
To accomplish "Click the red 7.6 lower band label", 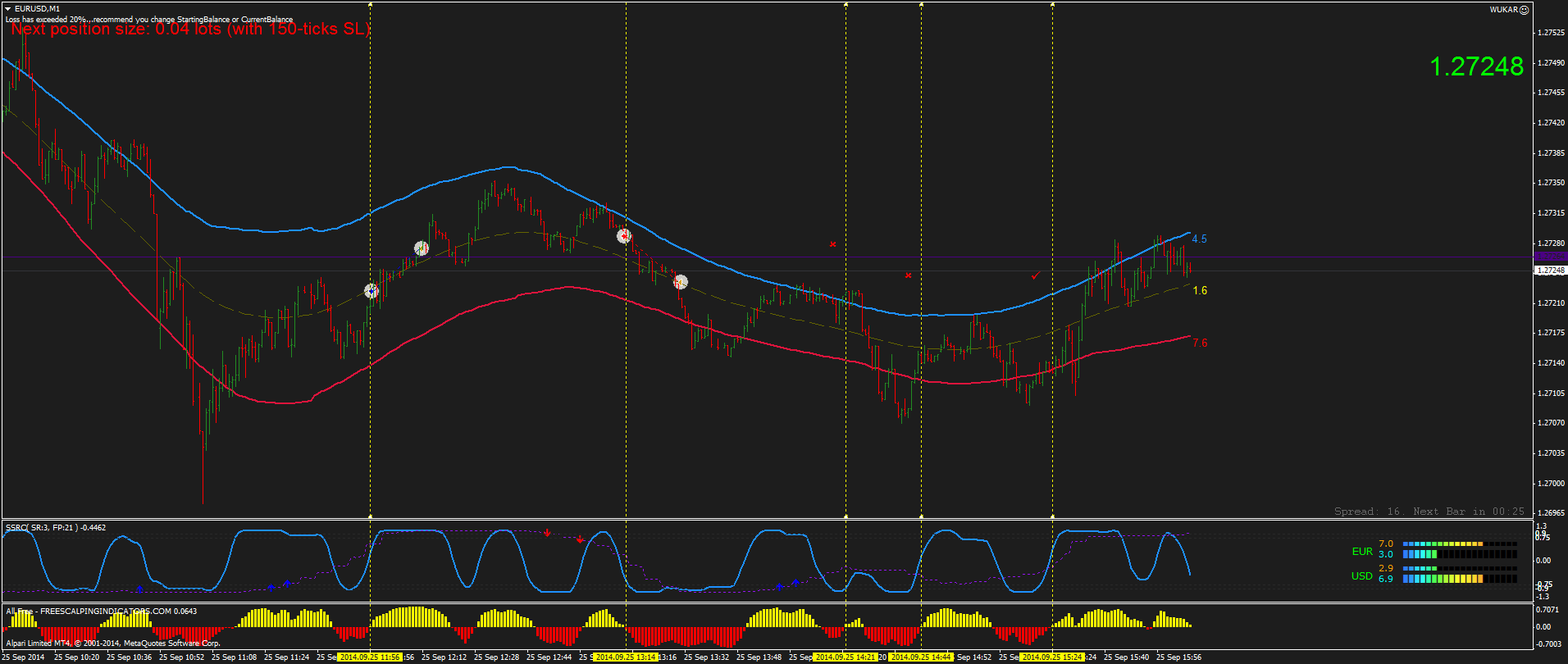I will click(x=1200, y=343).
